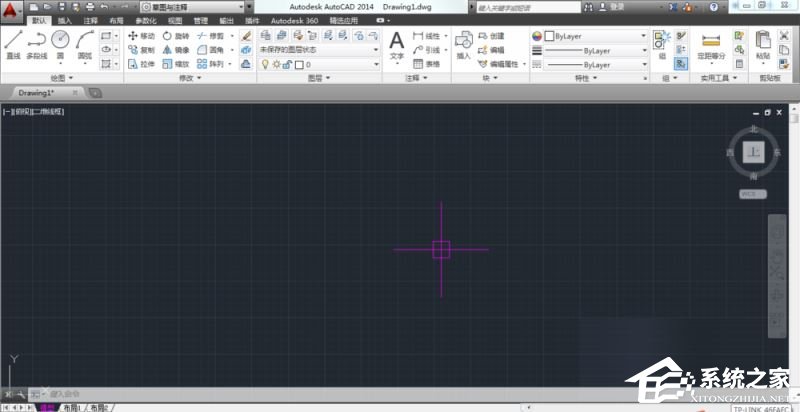Switch to the Autodesk 360 ribbon tab
The height and width of the screenshot is (412, 800).
pyautogui.click(x=294, y=21)
